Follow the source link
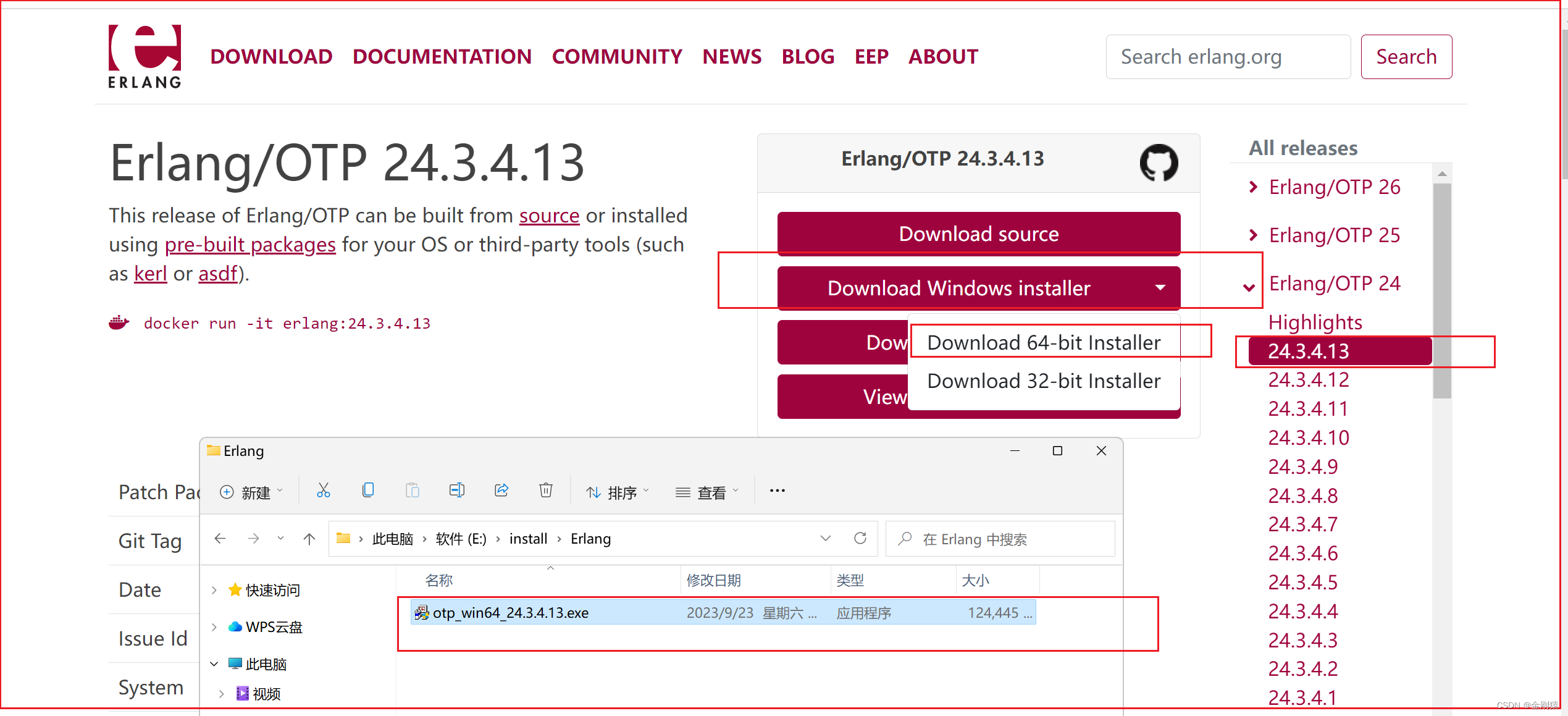This screenshot has width=1568, height=716. point(549,215)
